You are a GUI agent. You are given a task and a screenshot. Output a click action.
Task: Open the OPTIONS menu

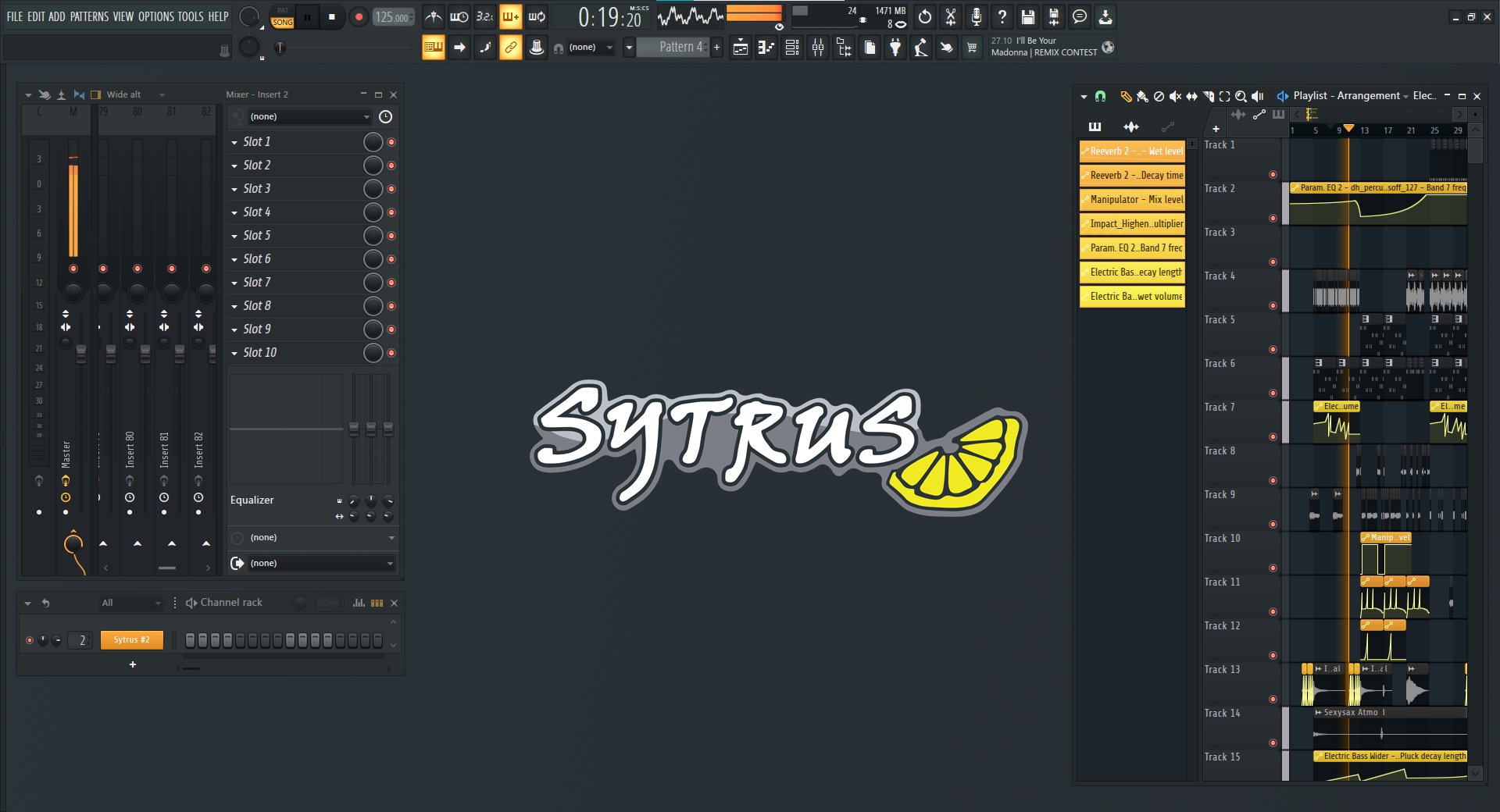click(156, 16)
